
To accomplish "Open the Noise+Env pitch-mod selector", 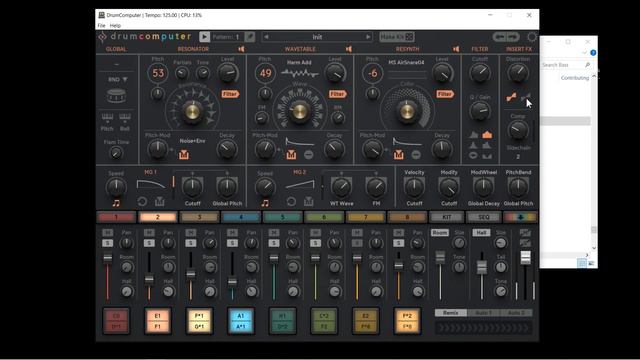I will (x=192, y=141).
